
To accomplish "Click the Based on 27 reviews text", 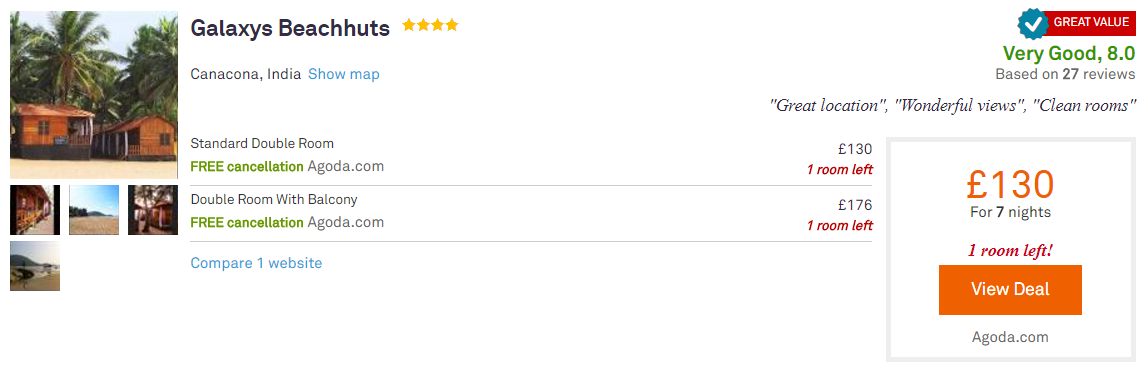I will coord(1065,74).
